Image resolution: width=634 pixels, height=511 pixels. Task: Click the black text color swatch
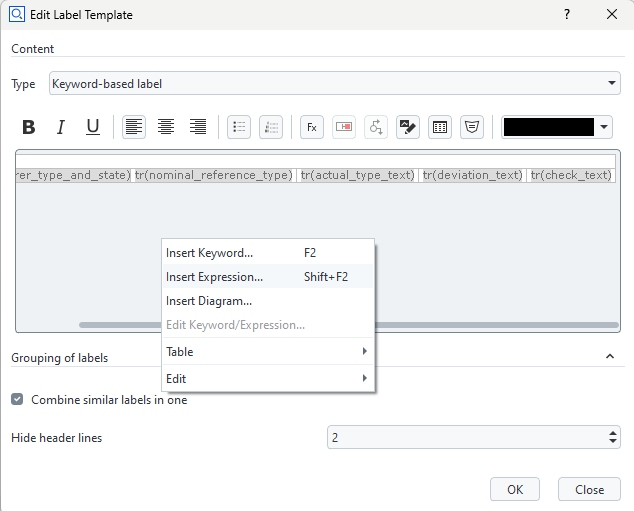(549, 127)
